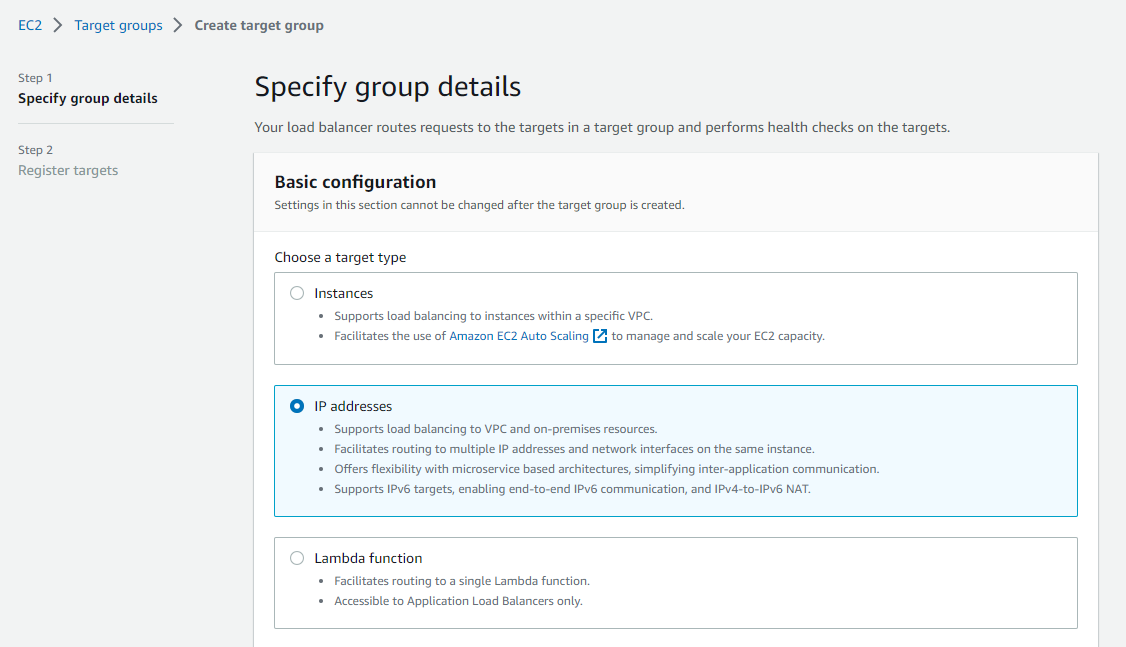Click the Choose a target type label

coord(340,257)
